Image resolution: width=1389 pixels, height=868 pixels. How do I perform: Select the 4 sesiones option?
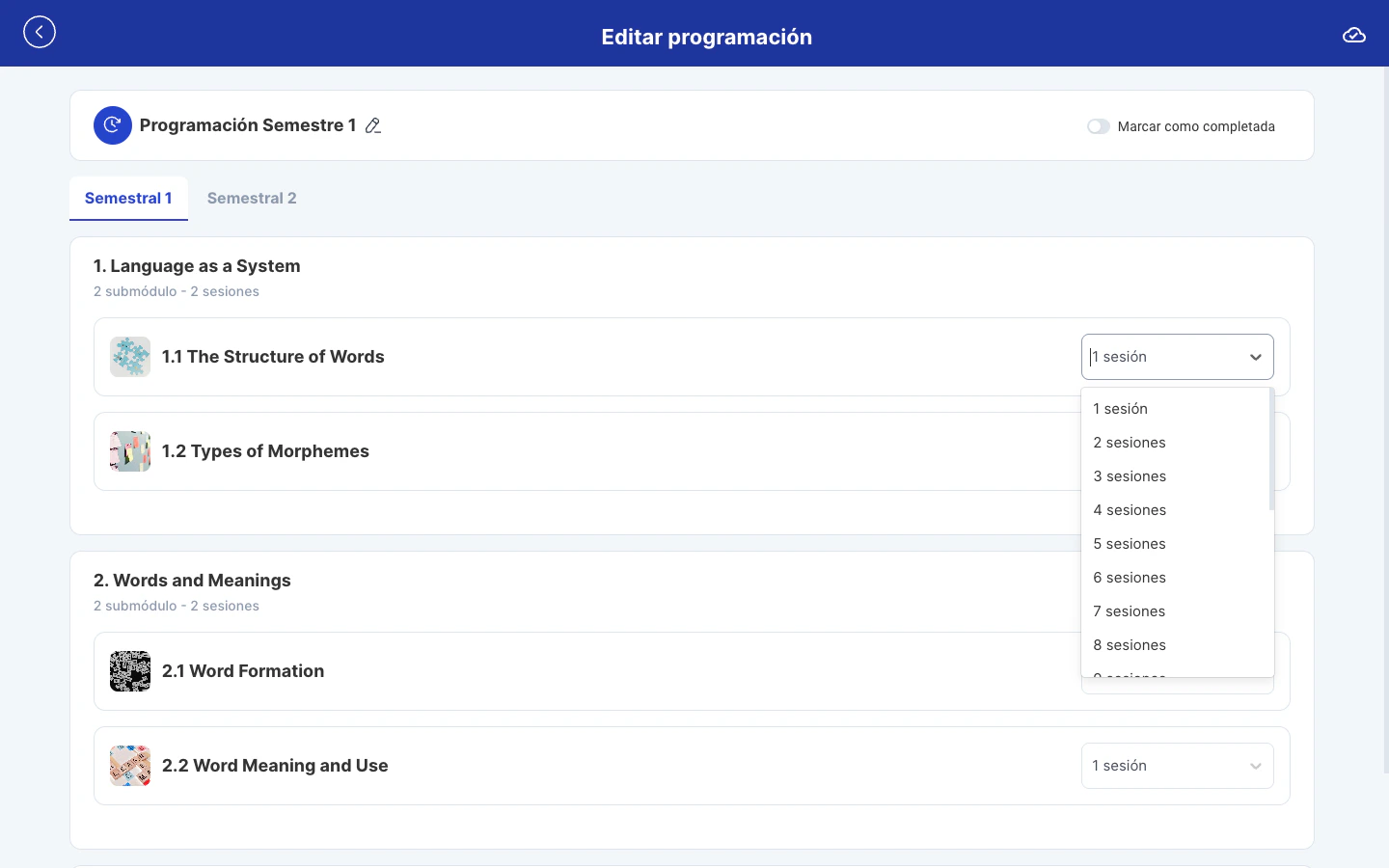pyautogui.click(x=1176, y=510)
